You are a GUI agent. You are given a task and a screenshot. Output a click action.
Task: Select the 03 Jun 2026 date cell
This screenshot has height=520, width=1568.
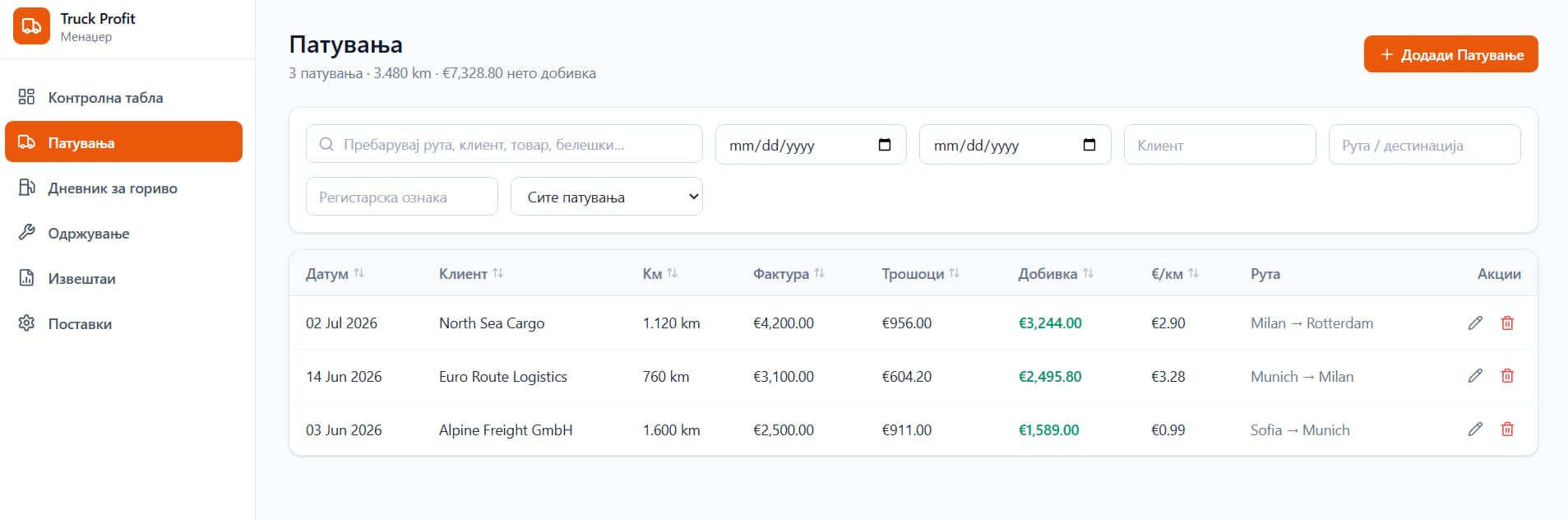pos(344,430)
